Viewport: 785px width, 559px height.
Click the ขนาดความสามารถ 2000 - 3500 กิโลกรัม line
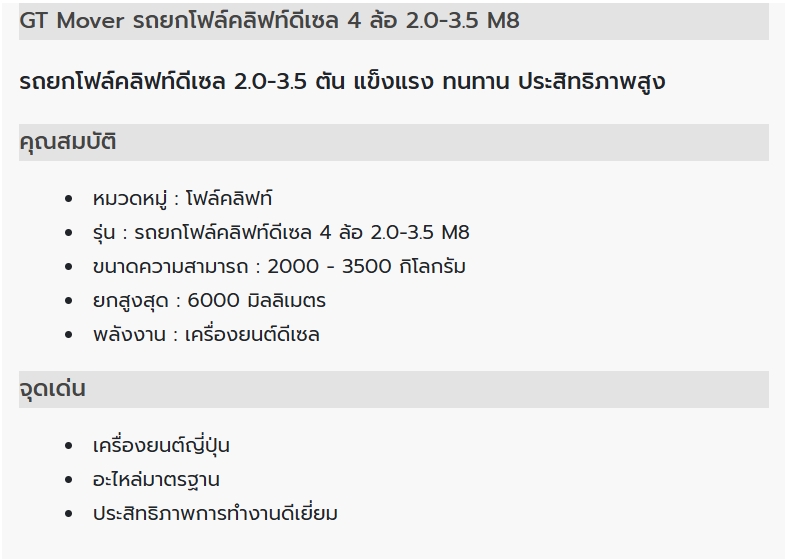coord(279,267)
